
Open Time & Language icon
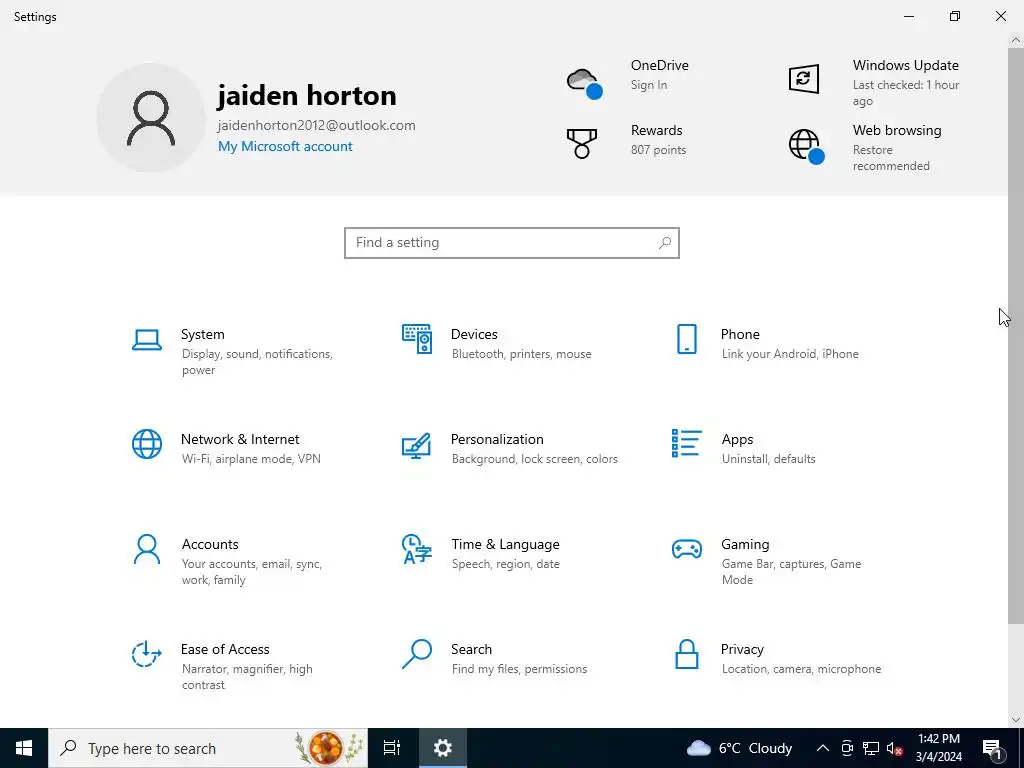[x=417, y=549]
